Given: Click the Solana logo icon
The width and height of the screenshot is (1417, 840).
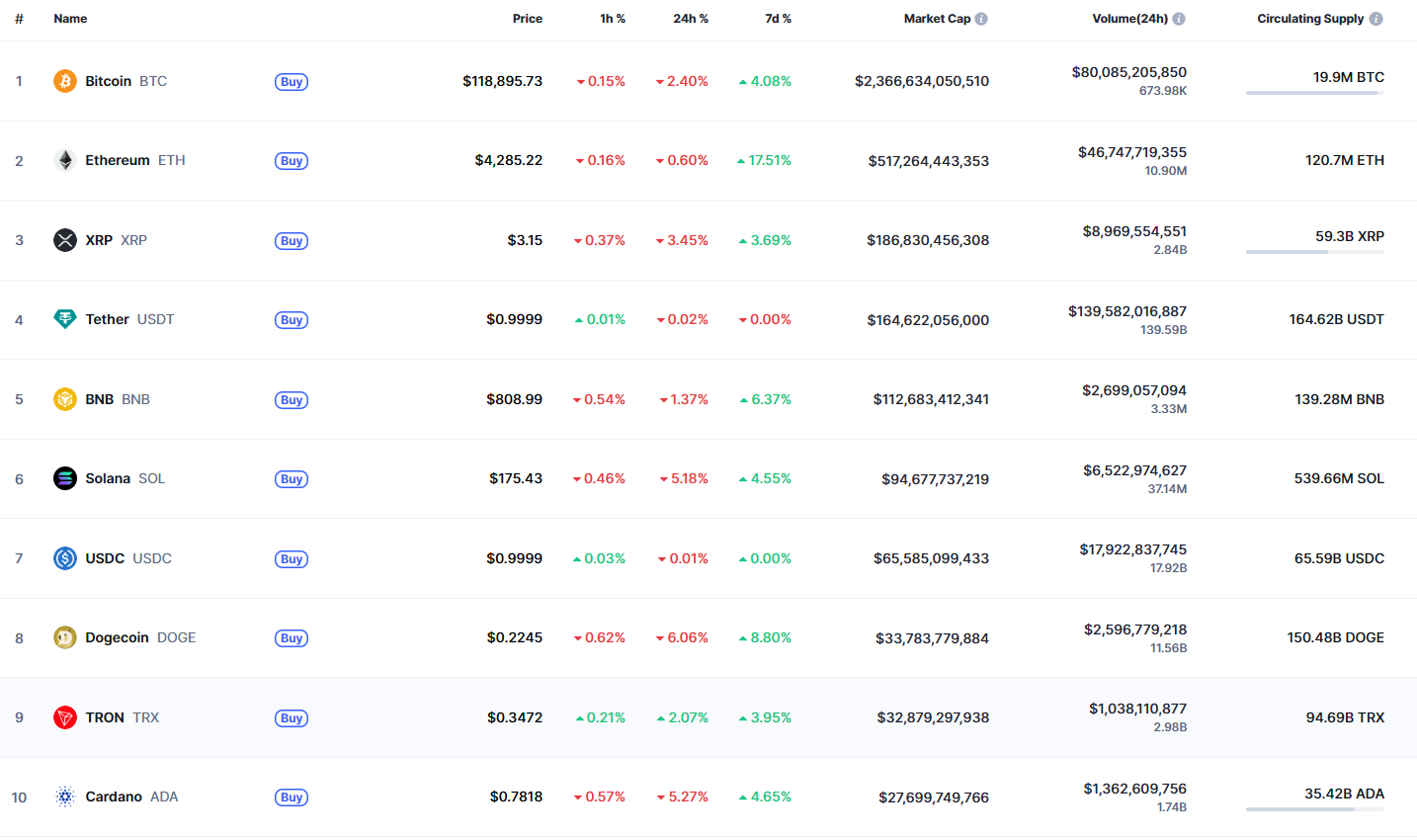Looking at the screenshot, I should click(65, 478).
